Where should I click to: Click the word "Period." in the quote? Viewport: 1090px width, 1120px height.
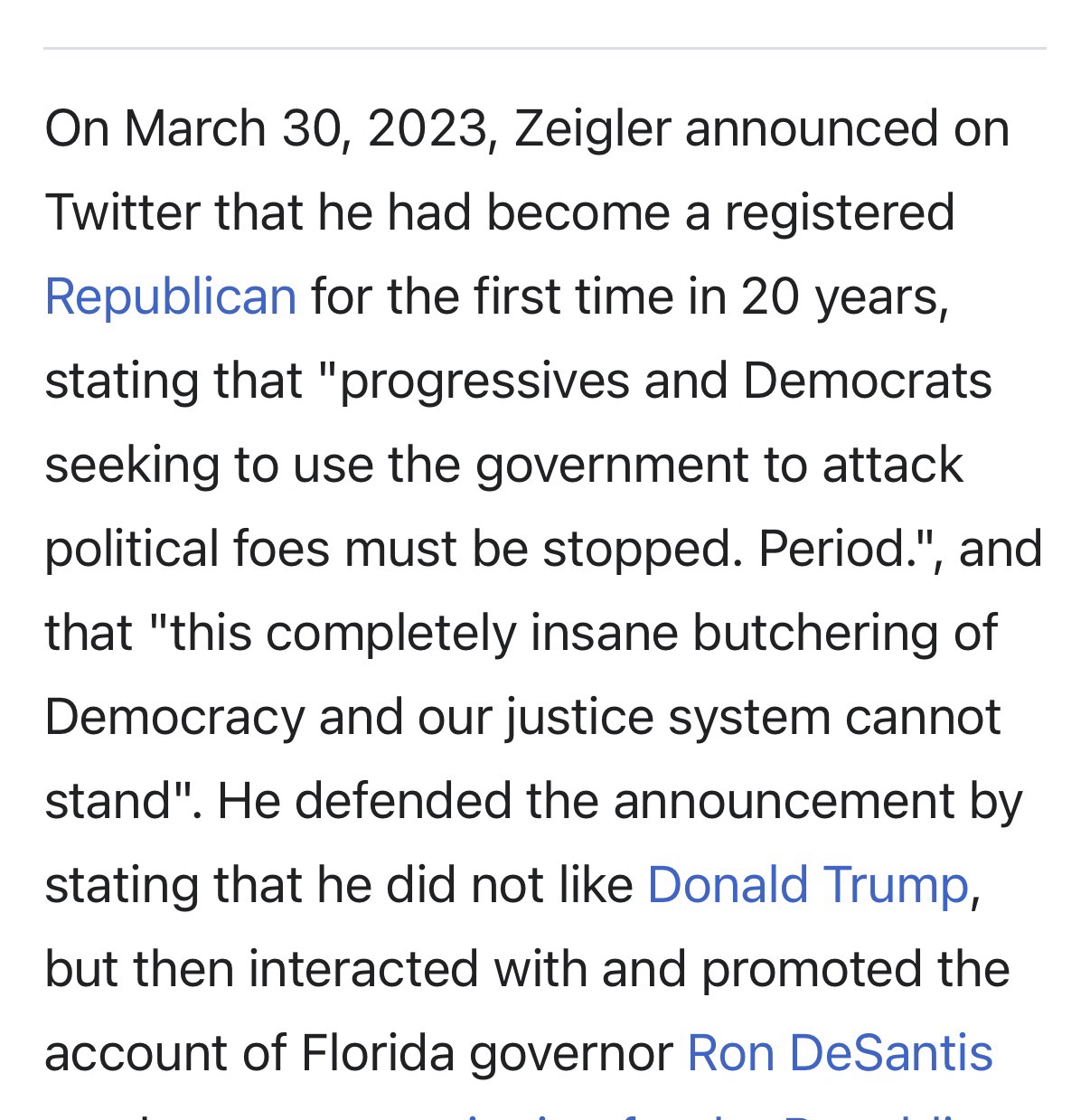[x=835, y=549]
